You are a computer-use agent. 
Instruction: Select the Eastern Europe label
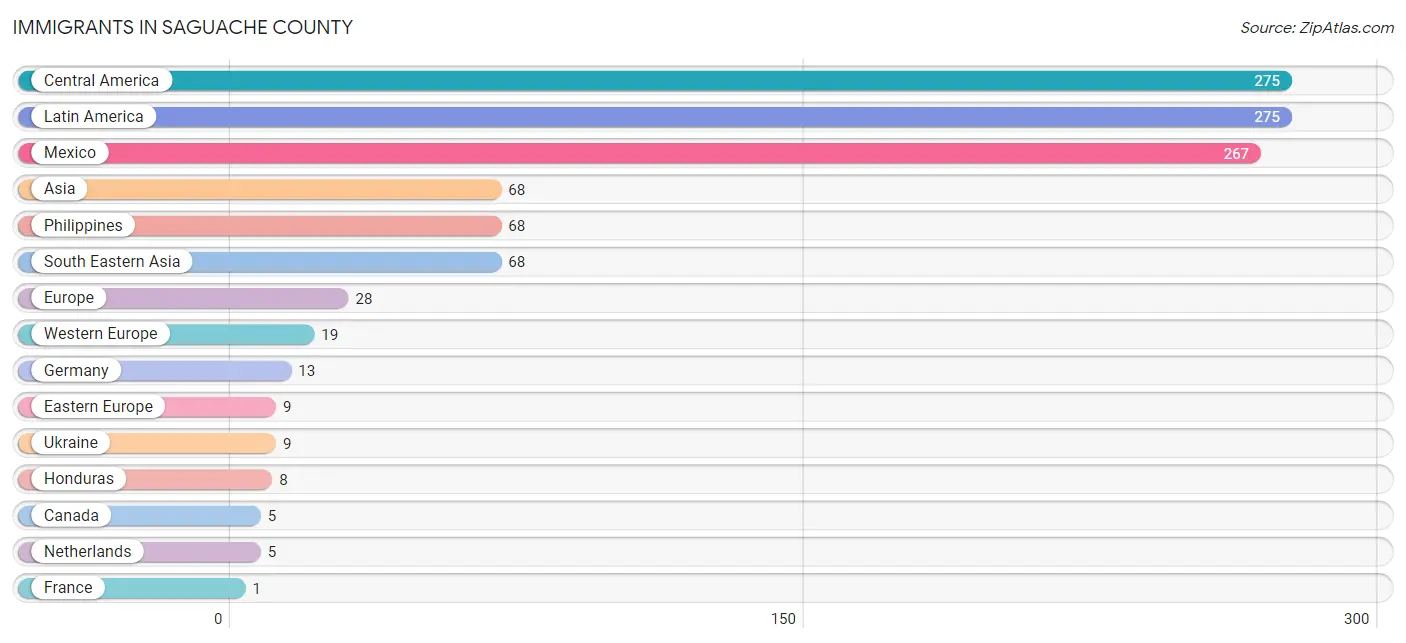[98, 407]
